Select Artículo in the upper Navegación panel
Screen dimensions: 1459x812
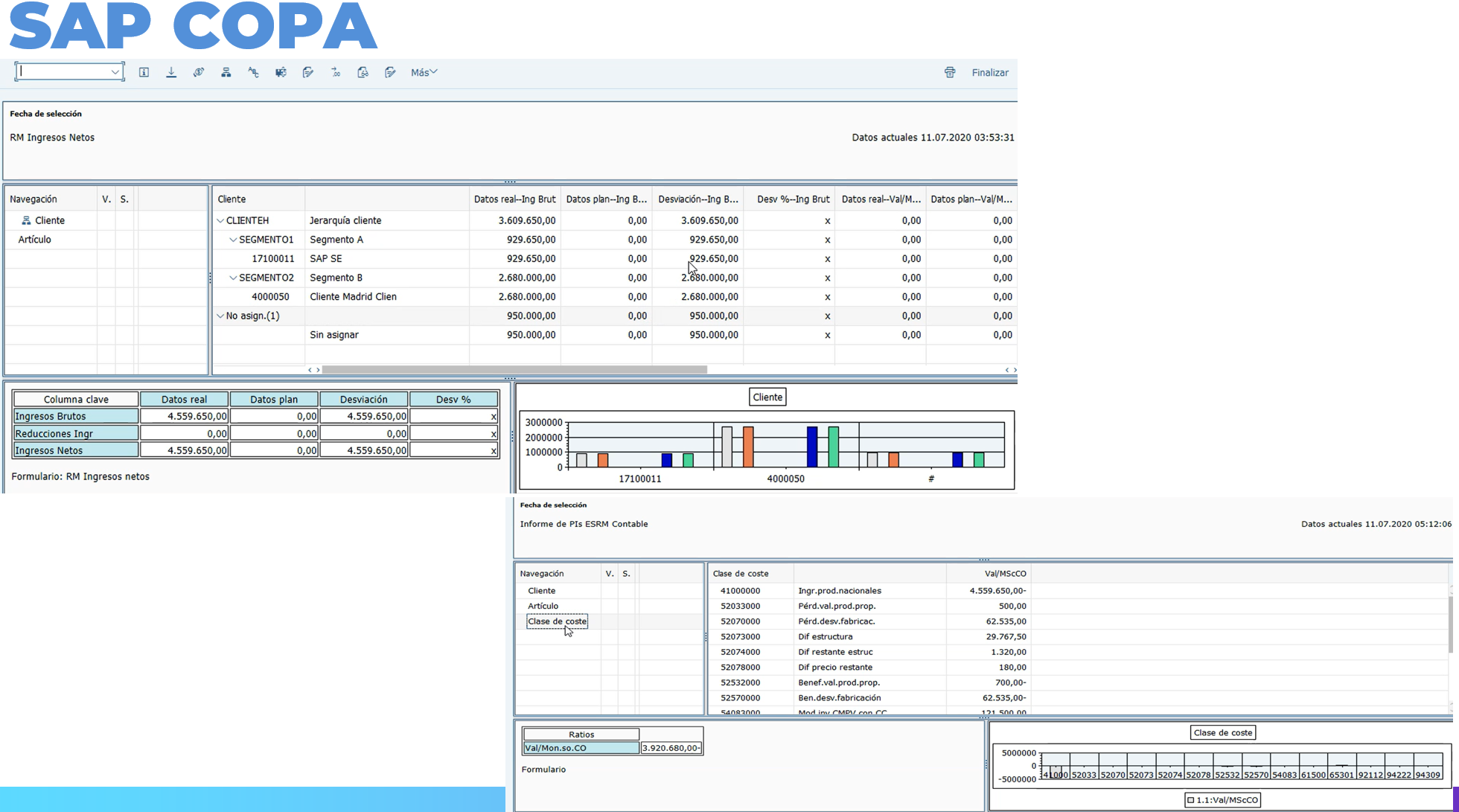click(x=34, y=240)
